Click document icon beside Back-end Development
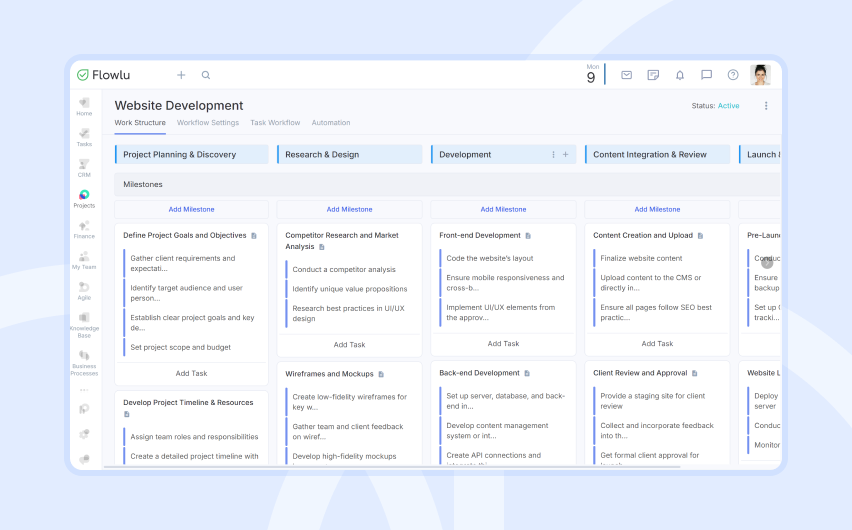The image size is (852, 530). pos(527,373)
